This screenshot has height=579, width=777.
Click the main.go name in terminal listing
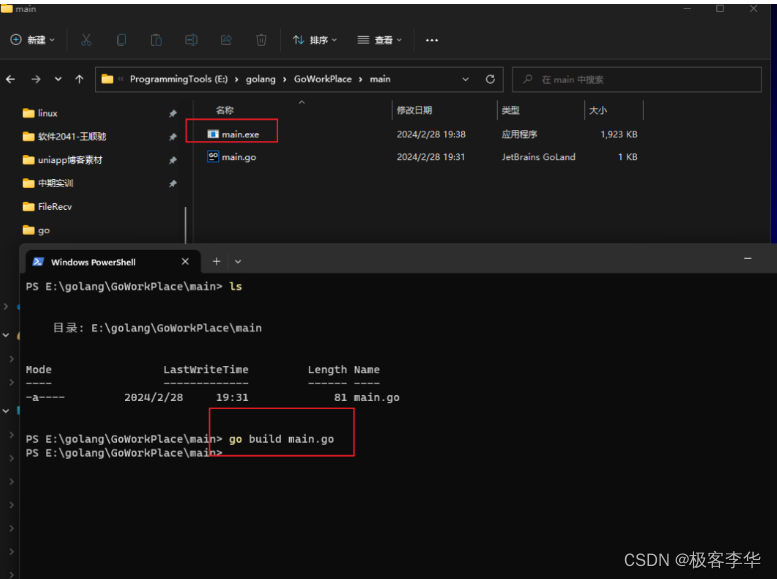(377, 398)
